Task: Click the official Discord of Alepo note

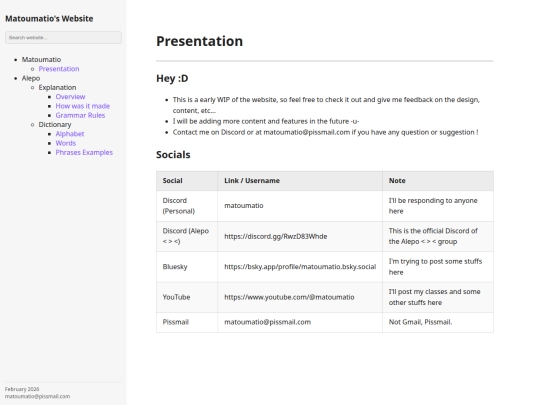Action: point(433,236)
